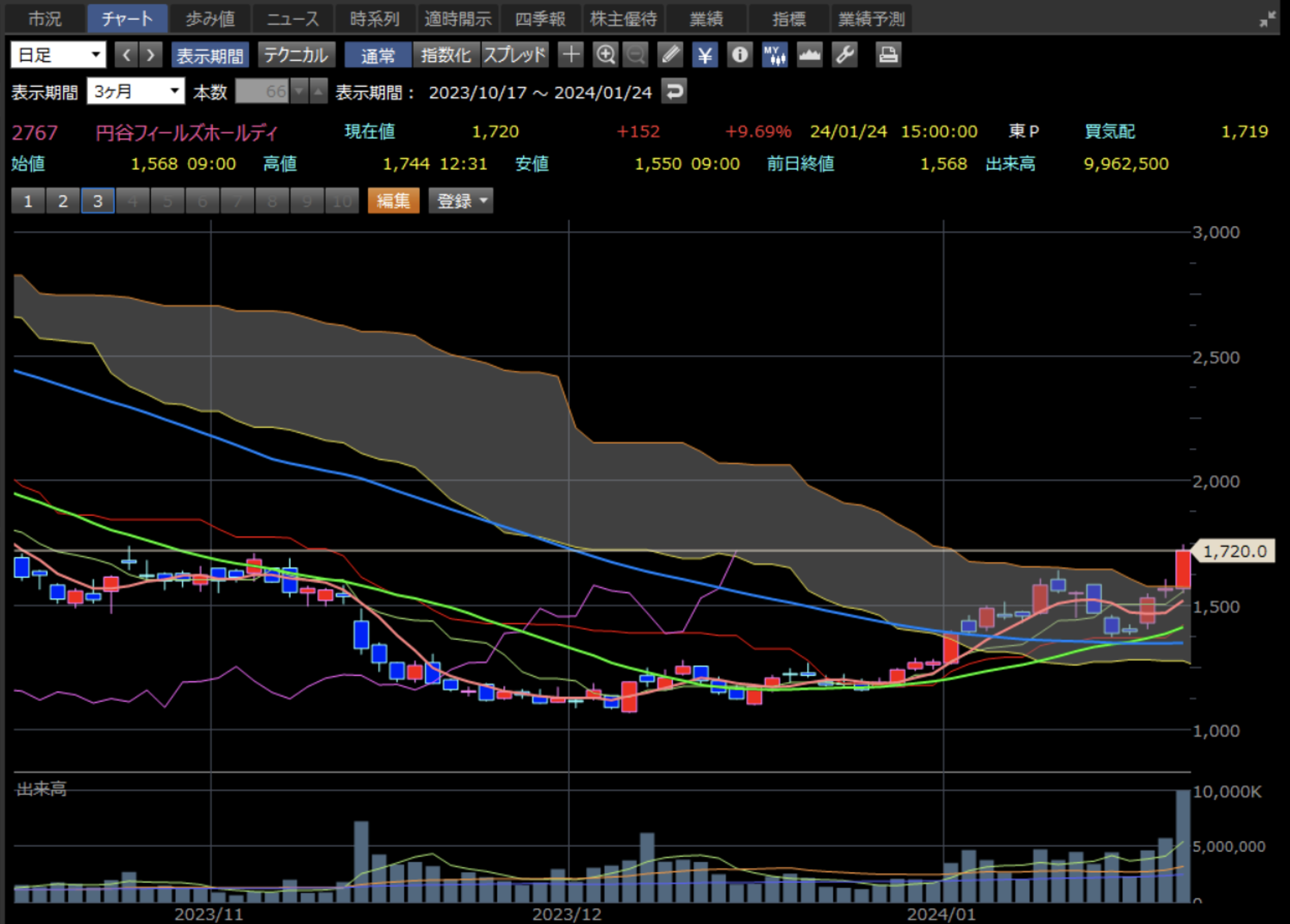The image size is (1290, 924).
Task: Click the テクニカル button
Action: click(x=296, y=55)
